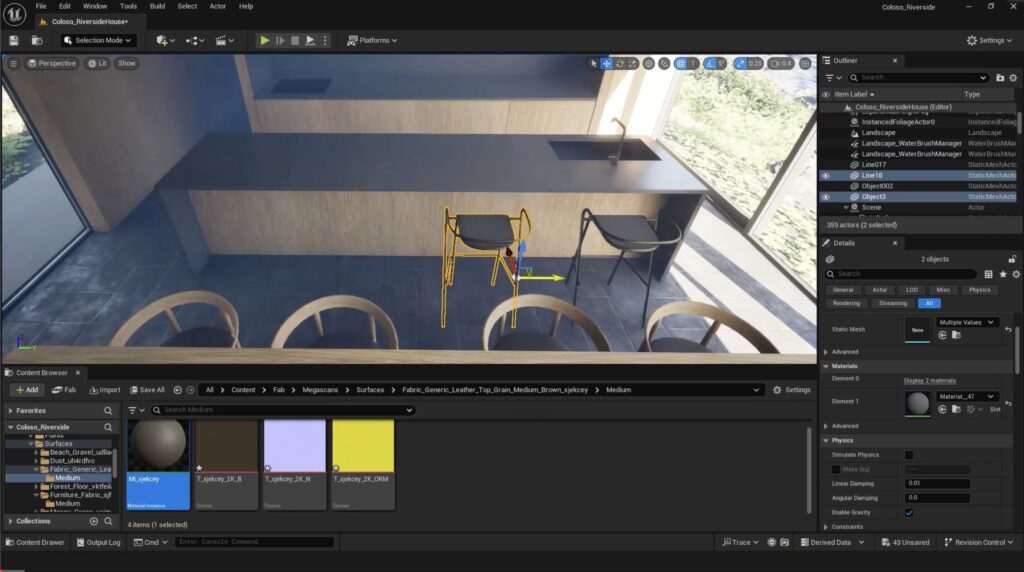1024x572 pixels.
Task: Select the All filter in Details
Action: tap(929, 304)
